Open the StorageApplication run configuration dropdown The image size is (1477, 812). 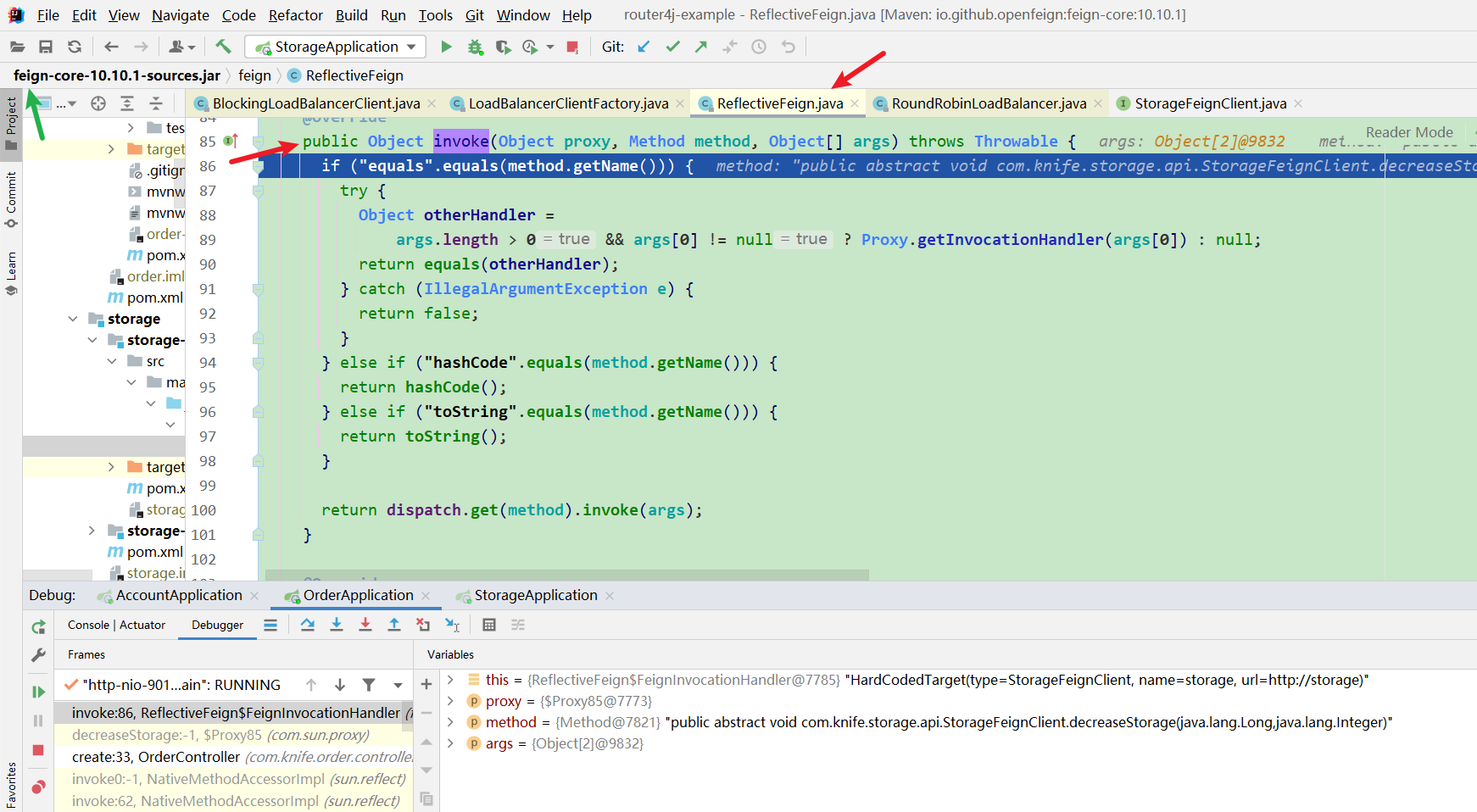click(x=410, y=47)
